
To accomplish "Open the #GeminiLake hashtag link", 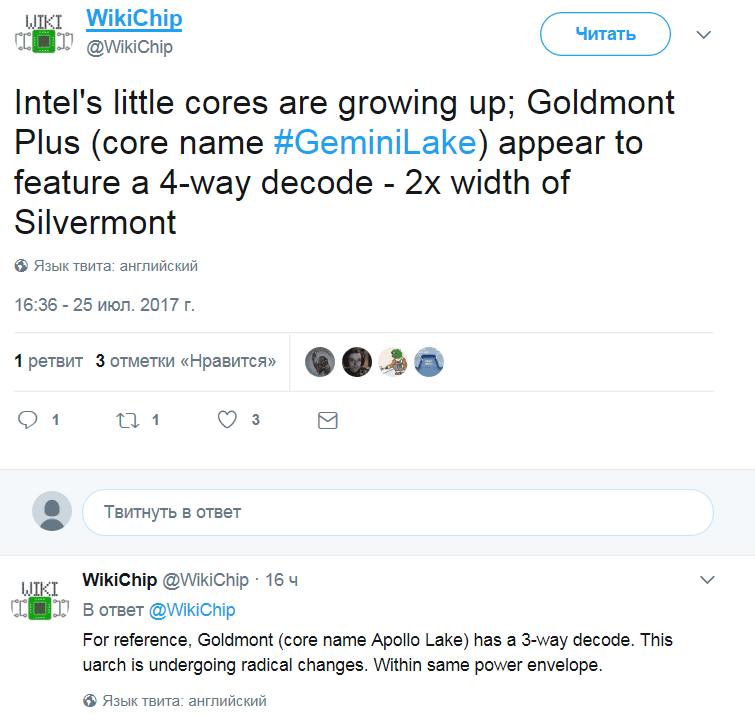I will (x=374, y=144).
